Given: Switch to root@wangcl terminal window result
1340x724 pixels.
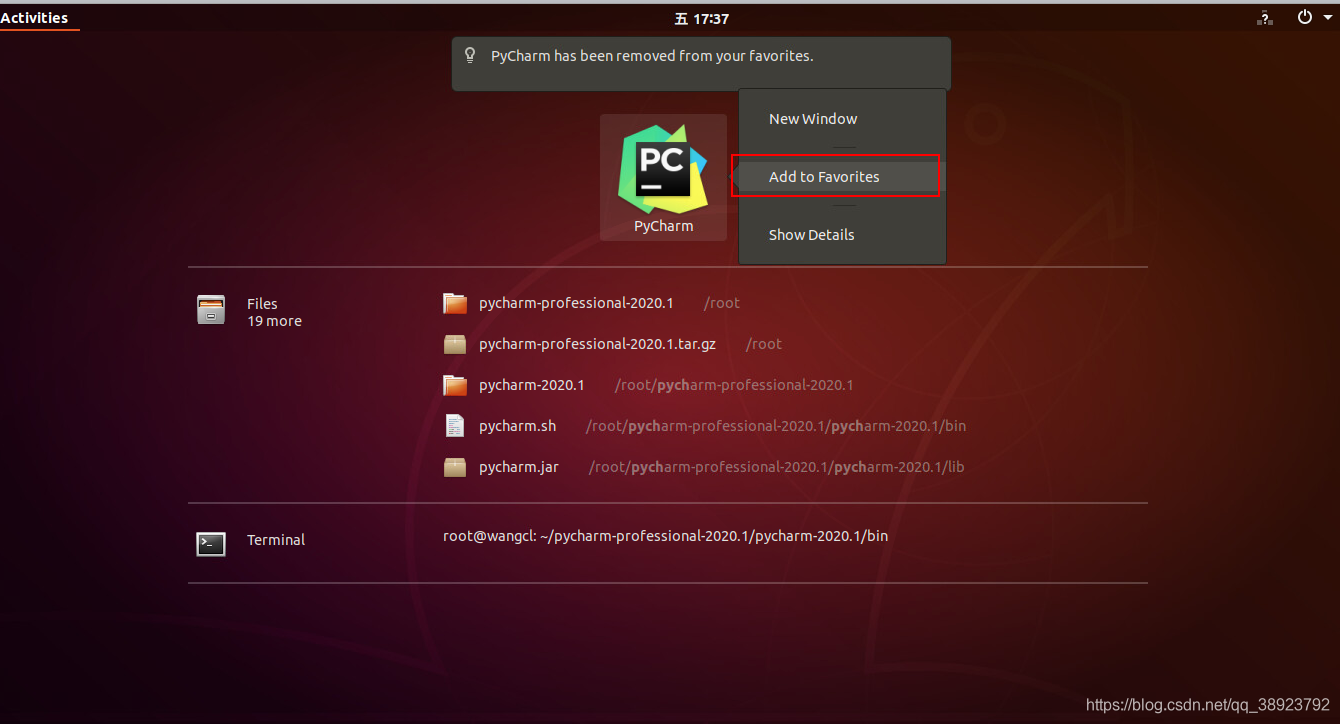Looking at the screenshot, I should click(x=665, y=536).
